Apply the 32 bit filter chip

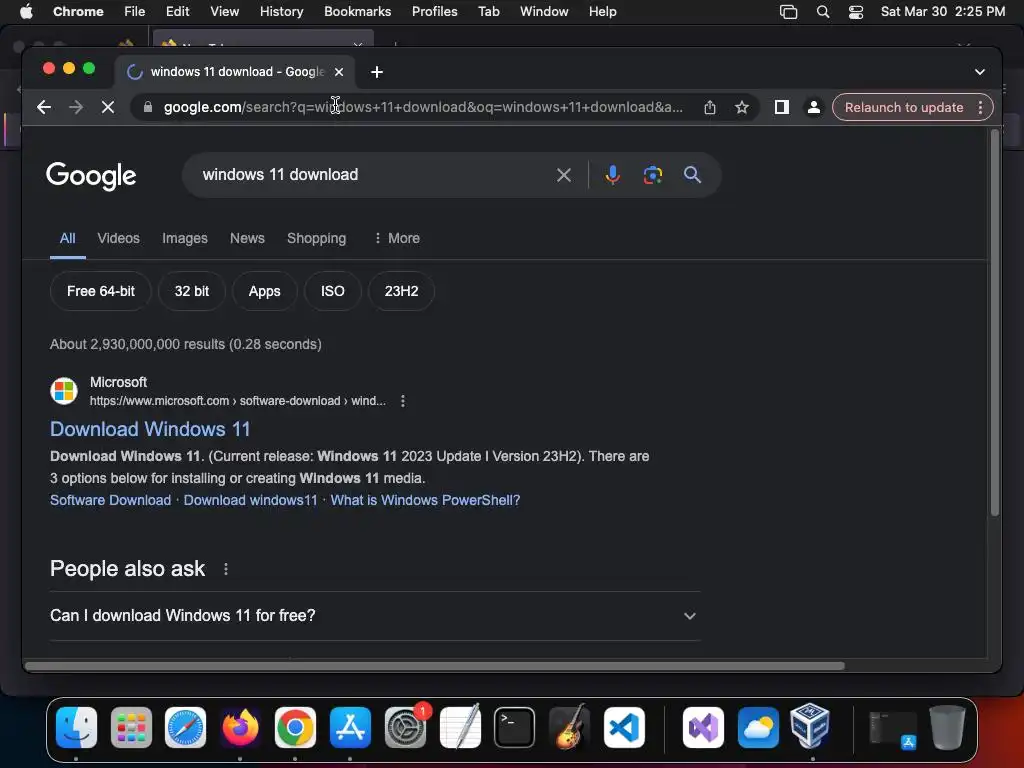coord(191,291)
